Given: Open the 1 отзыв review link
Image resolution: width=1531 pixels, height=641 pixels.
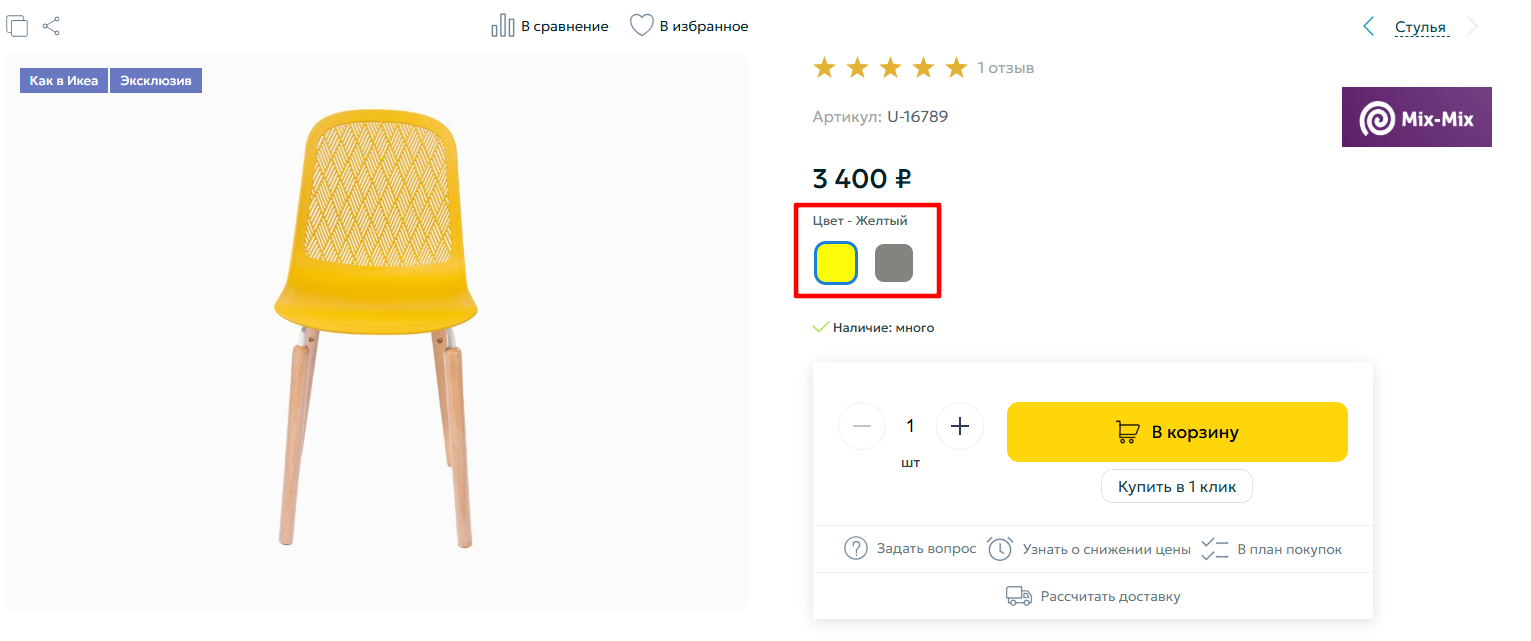Looking at the screenshot, I should pos(1005,68).
